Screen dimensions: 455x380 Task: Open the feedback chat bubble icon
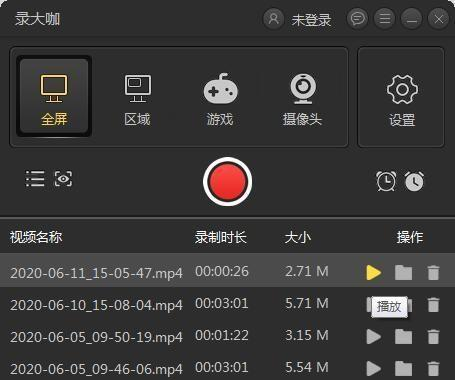tap(357, 19)
